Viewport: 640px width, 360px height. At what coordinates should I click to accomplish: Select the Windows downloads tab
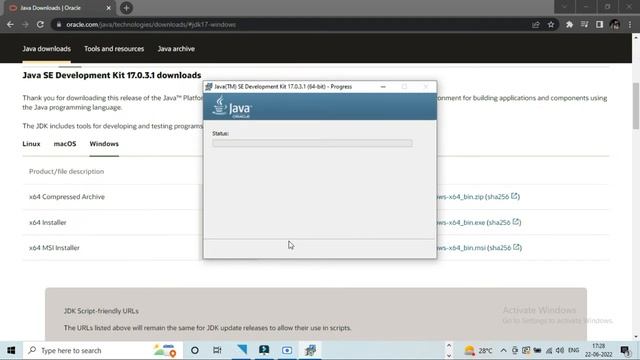[x=104, y=144]
